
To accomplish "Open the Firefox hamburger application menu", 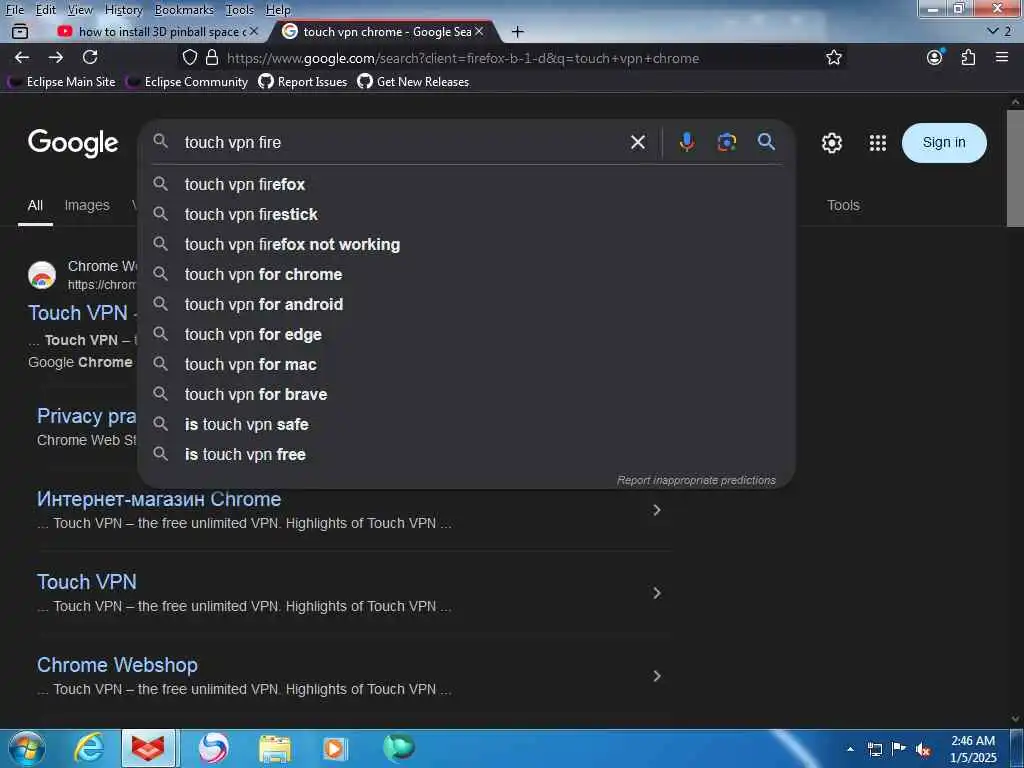I will click(1002, 57).
